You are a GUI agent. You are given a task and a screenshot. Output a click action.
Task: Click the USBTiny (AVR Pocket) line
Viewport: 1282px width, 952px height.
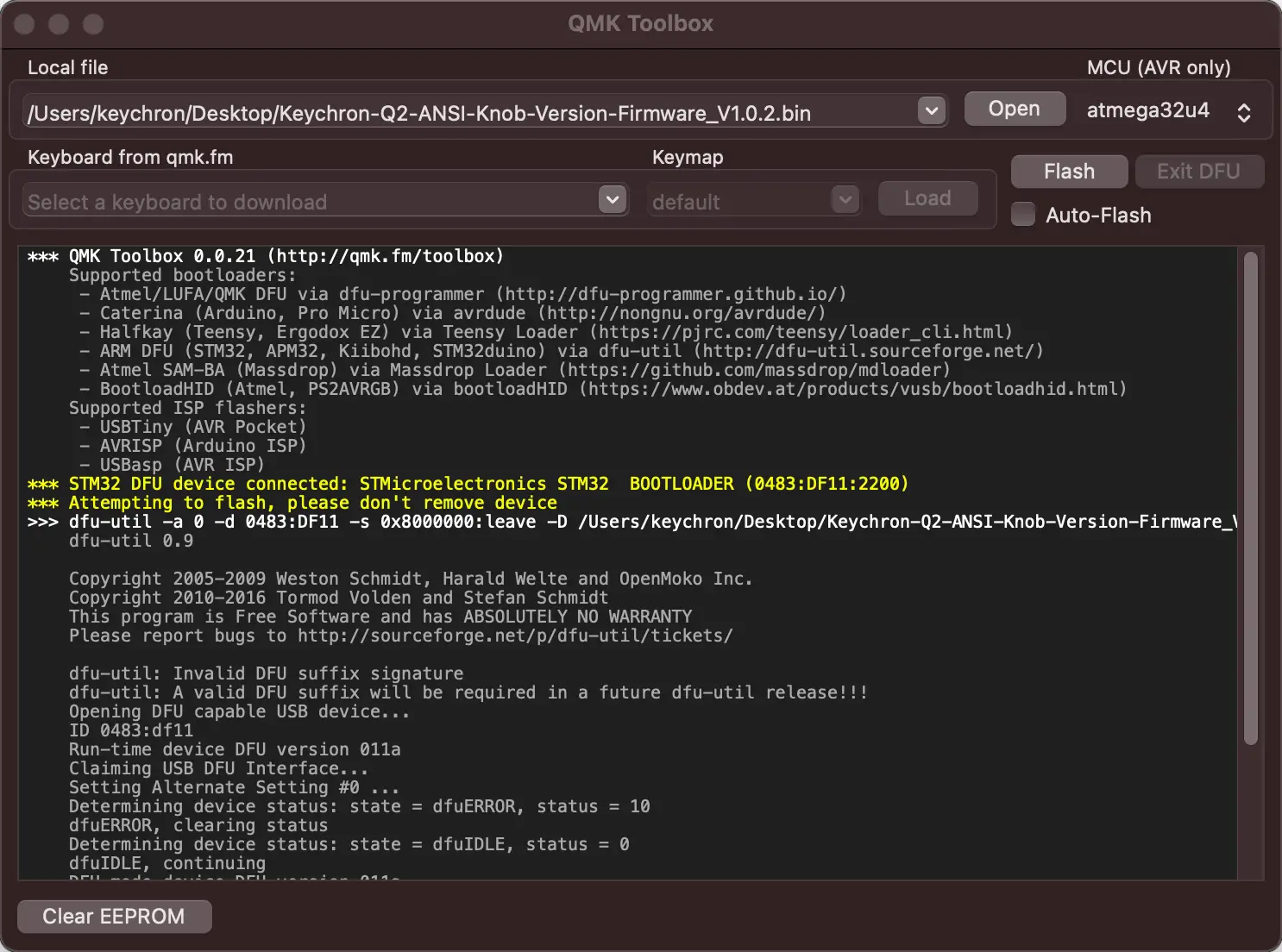[192, 427]
